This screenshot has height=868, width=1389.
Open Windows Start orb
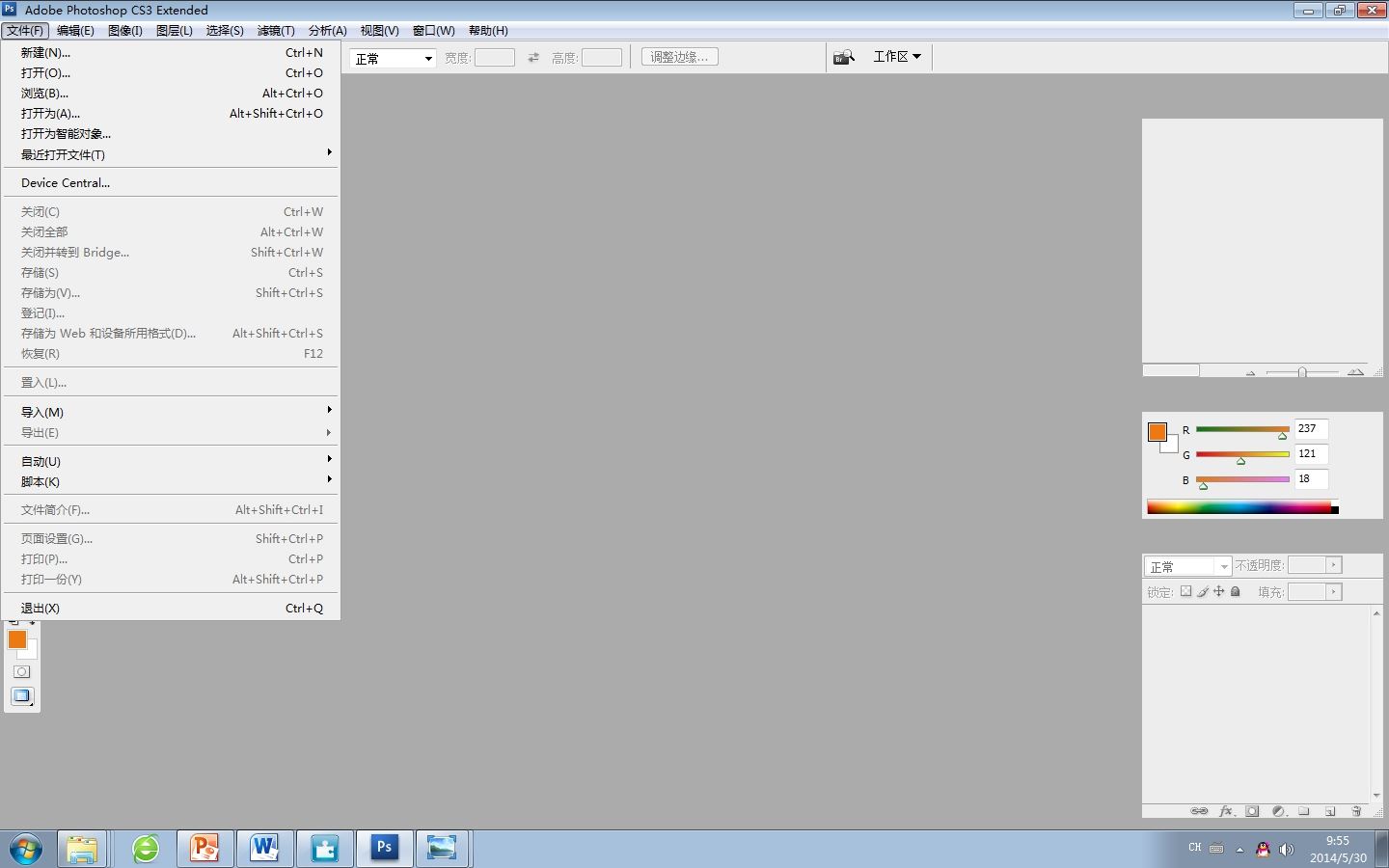coord(26,849)
